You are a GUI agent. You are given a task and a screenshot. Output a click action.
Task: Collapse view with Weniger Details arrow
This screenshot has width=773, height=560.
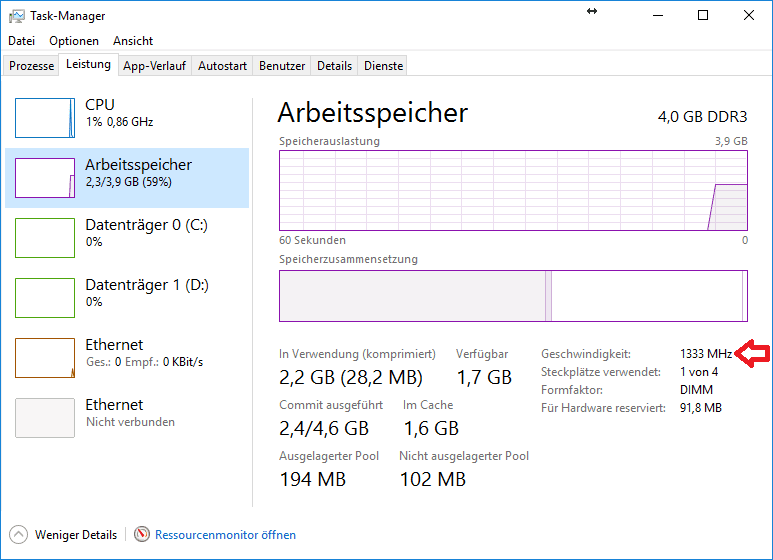click(x=18, y=535)
